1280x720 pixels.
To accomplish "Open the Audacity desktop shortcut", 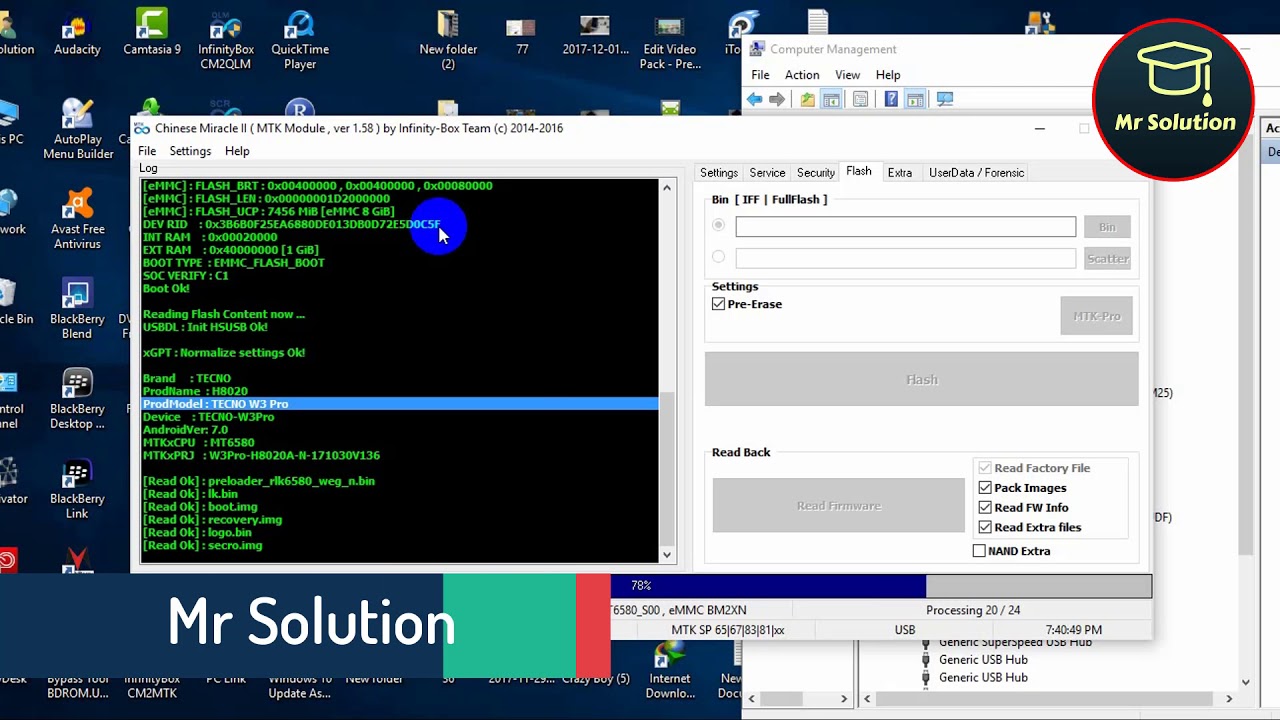I will coord(77,32).
